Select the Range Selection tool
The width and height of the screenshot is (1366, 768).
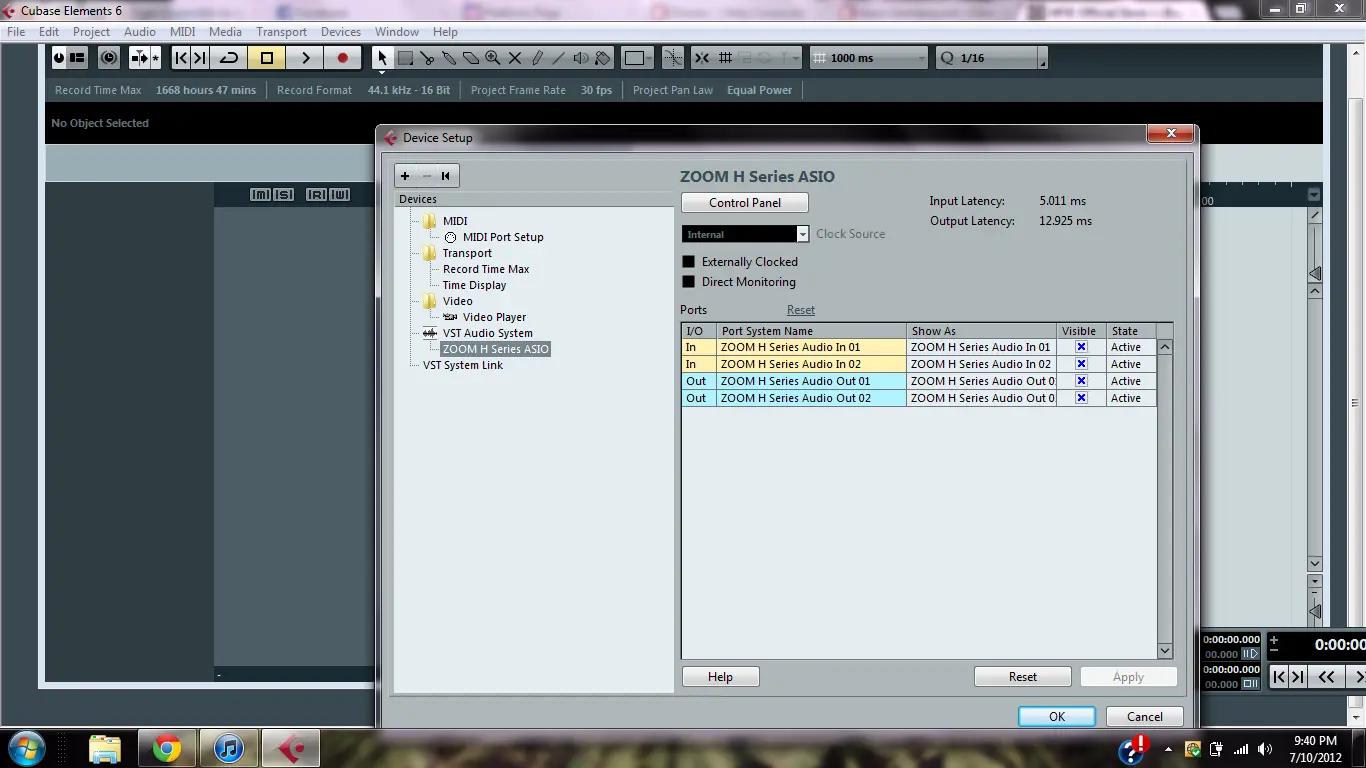pyautogui.click(x=405, y=58)
